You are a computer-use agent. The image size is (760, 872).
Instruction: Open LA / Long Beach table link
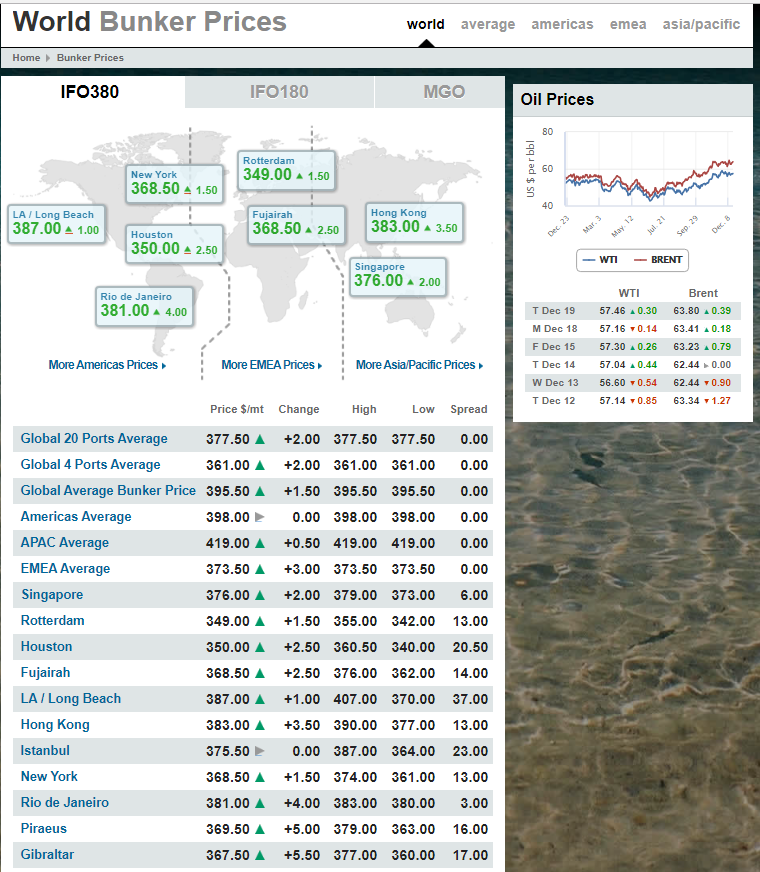pyautogui.click(x=71, y=698)
